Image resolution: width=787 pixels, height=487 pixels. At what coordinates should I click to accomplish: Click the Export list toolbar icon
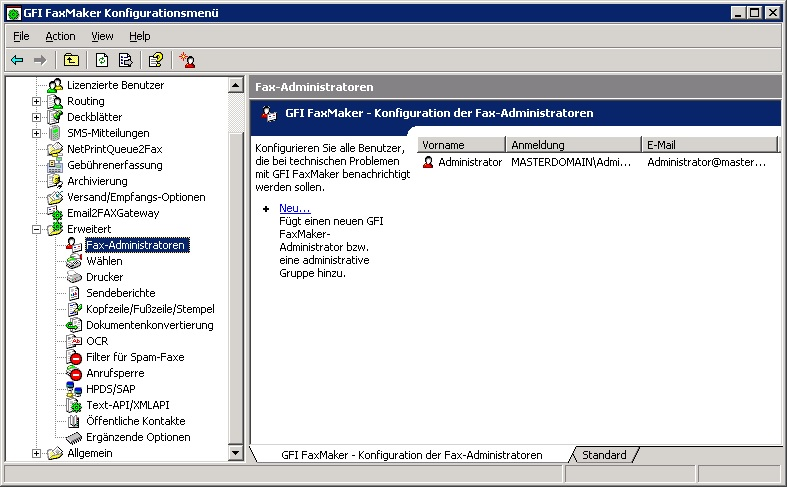point(125,60)
